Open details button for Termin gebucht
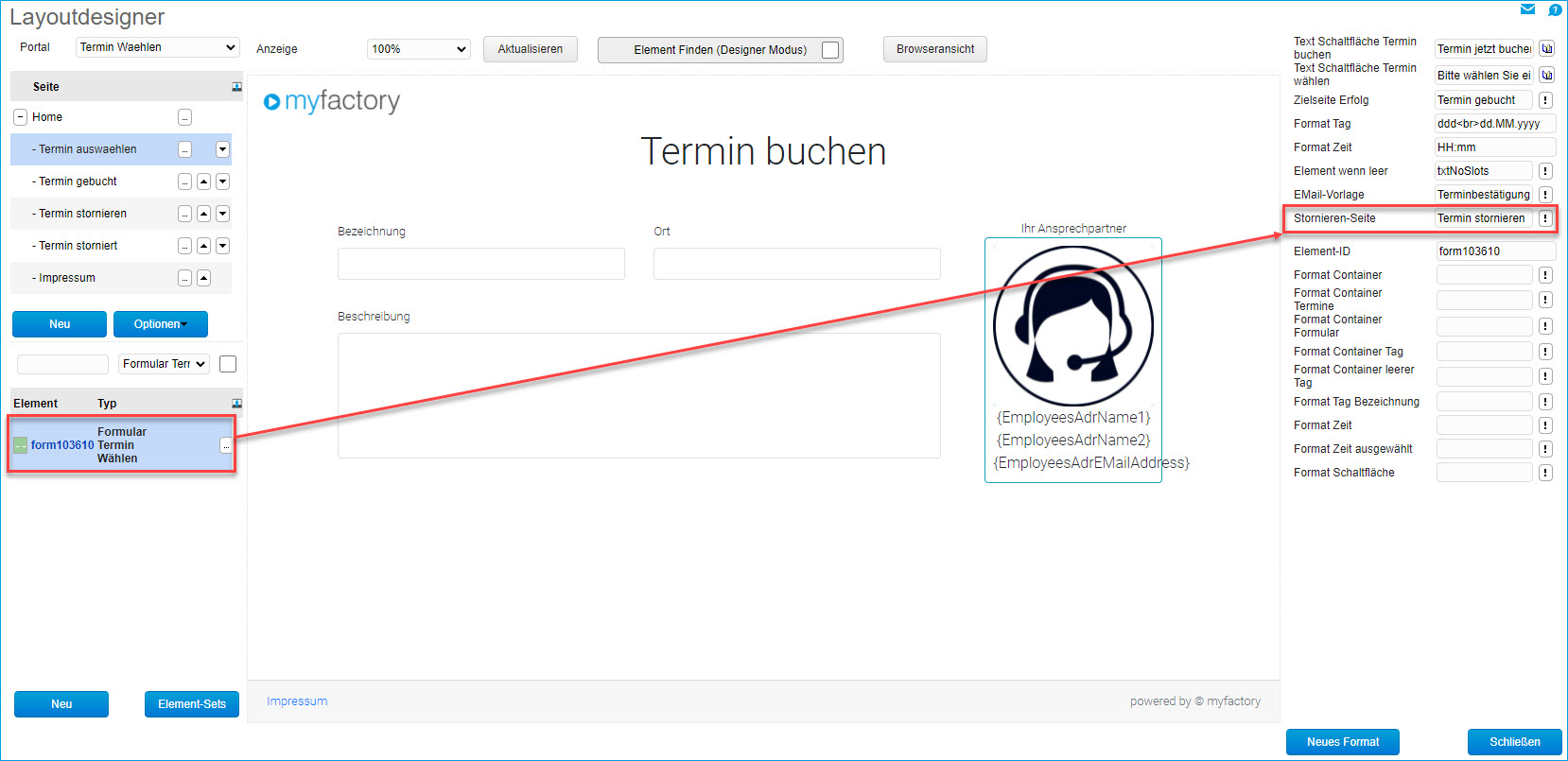Image resolution: width=1568 pixels, height=761 pixels. [184, 182]
